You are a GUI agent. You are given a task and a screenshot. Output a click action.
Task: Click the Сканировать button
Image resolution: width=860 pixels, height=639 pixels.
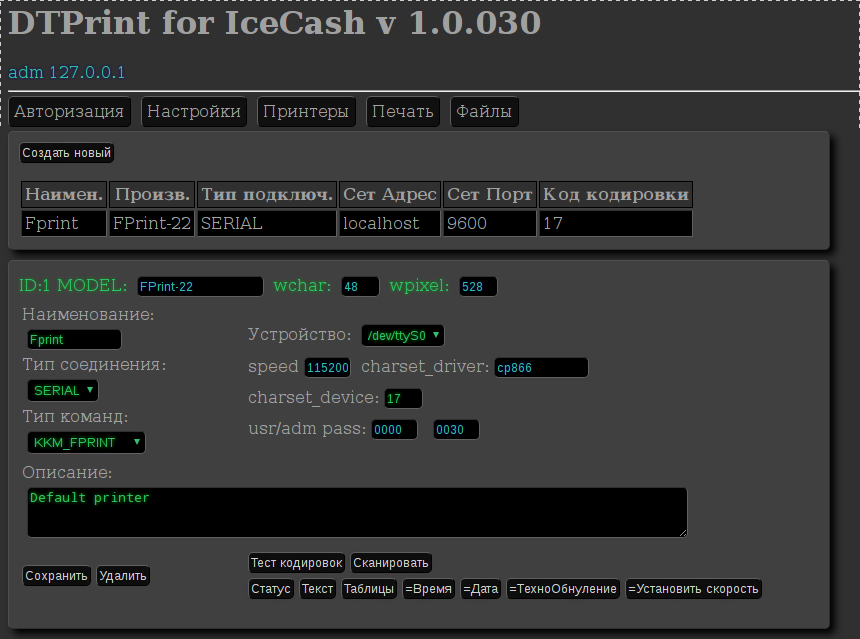[x=391, y=562]
